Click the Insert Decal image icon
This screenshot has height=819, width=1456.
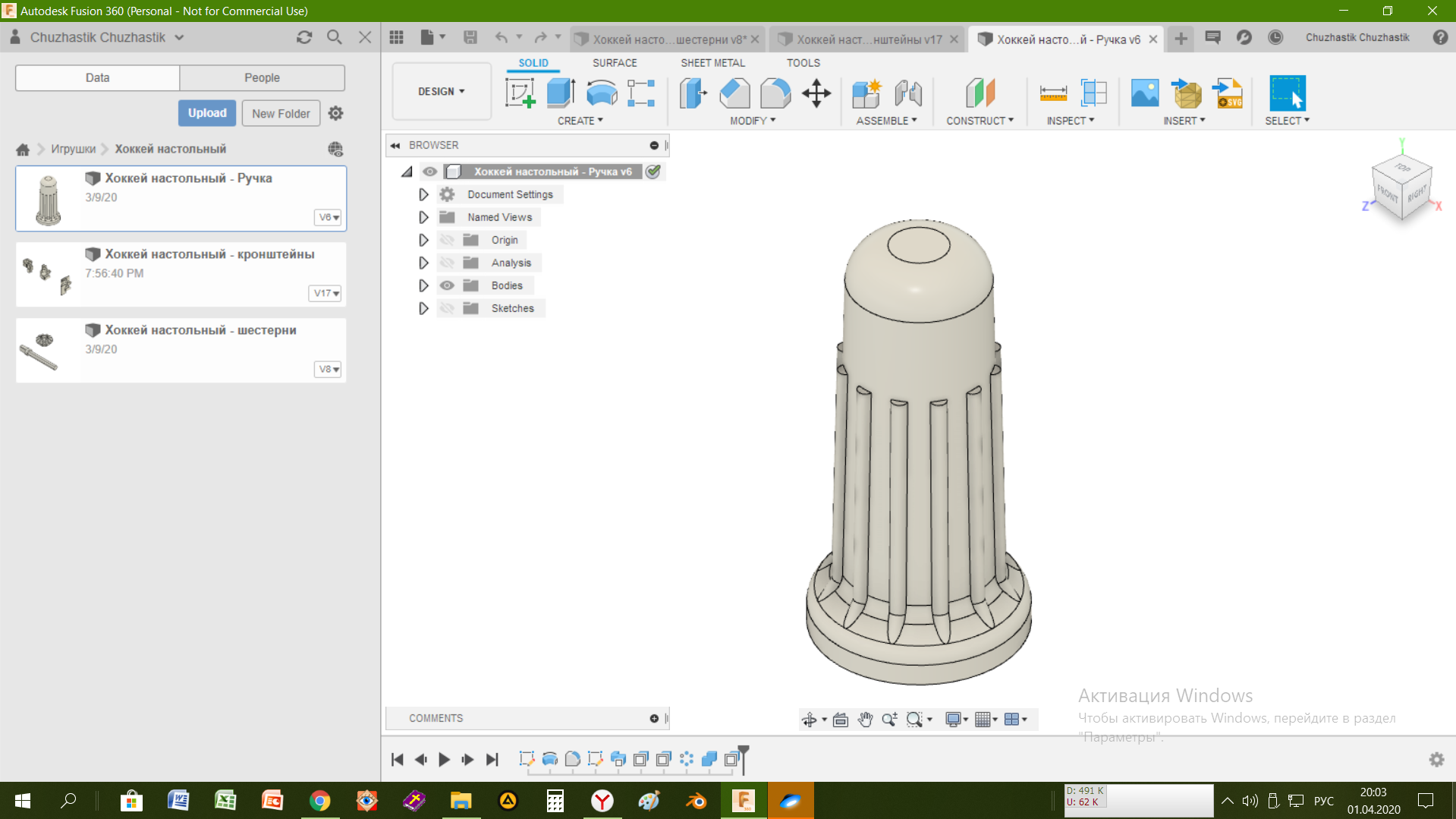(1145, 93)
